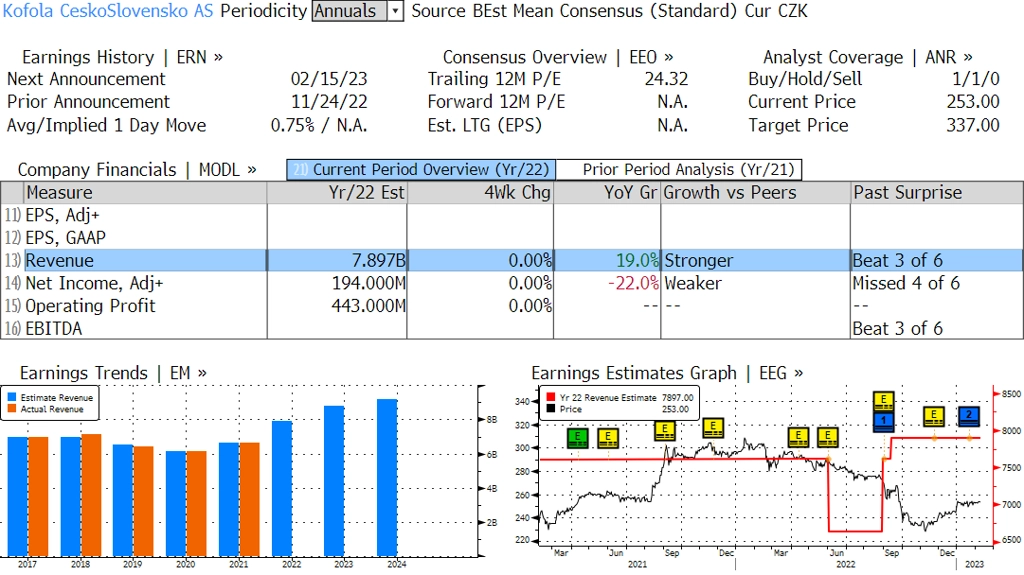This screenshot has width=1024, height=575.
Task: Select row 12 EPS, GAAP
Action: pyautogui.click(x=65, y=238)
